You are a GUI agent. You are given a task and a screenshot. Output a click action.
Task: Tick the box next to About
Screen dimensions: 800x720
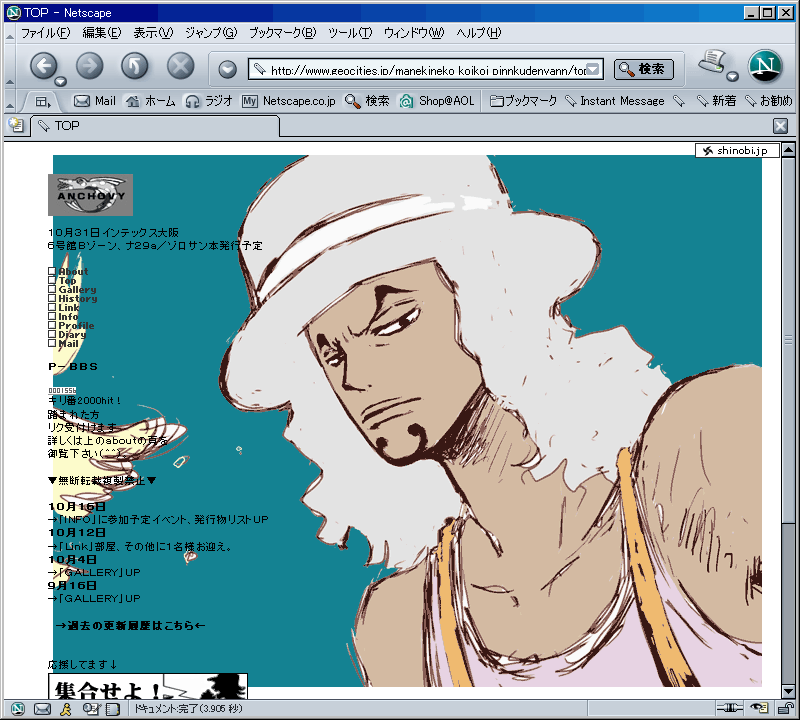click(52, 271)
